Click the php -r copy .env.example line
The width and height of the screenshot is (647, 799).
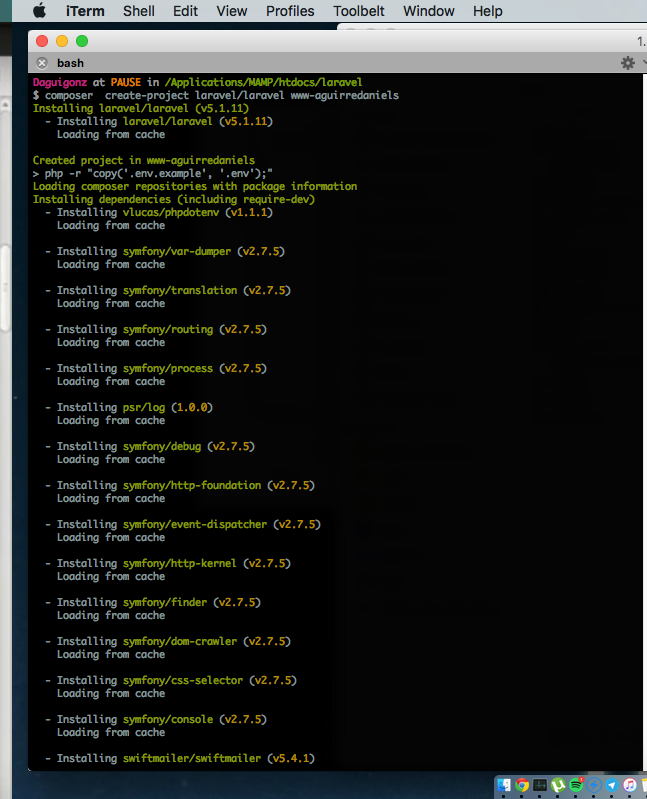[x=153, y=173]
